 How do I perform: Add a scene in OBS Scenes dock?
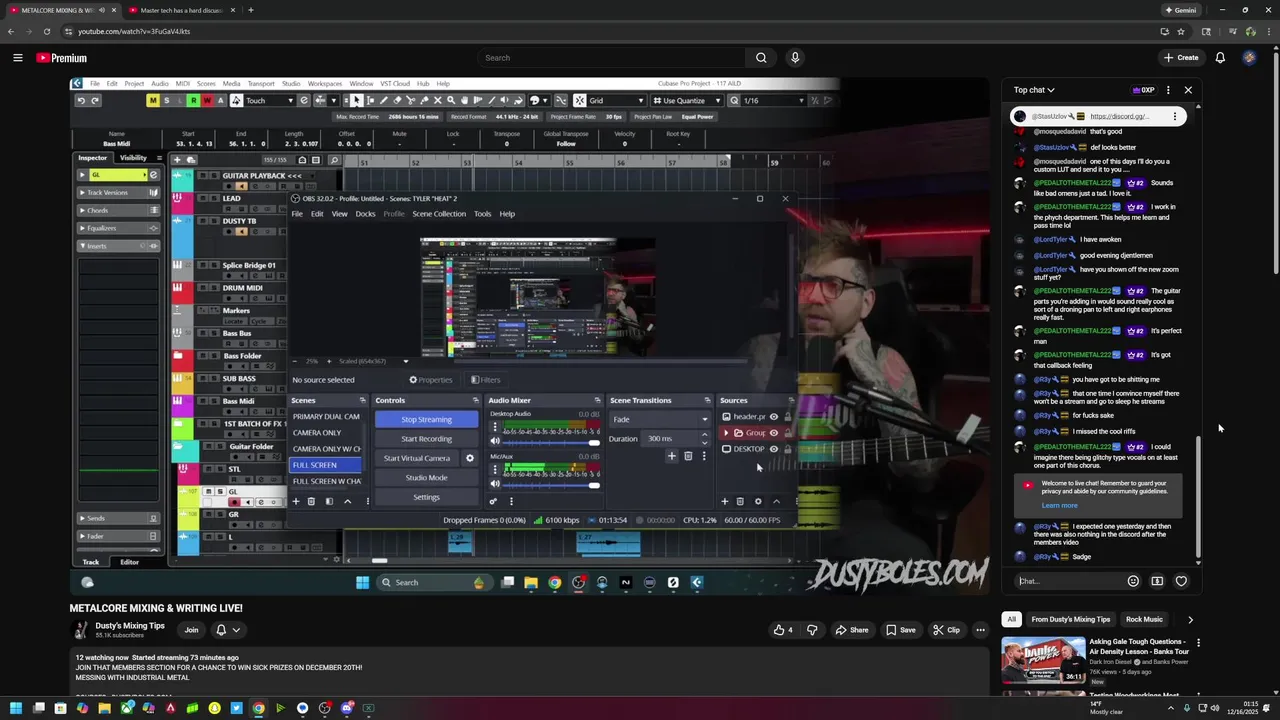click(295, 501)
